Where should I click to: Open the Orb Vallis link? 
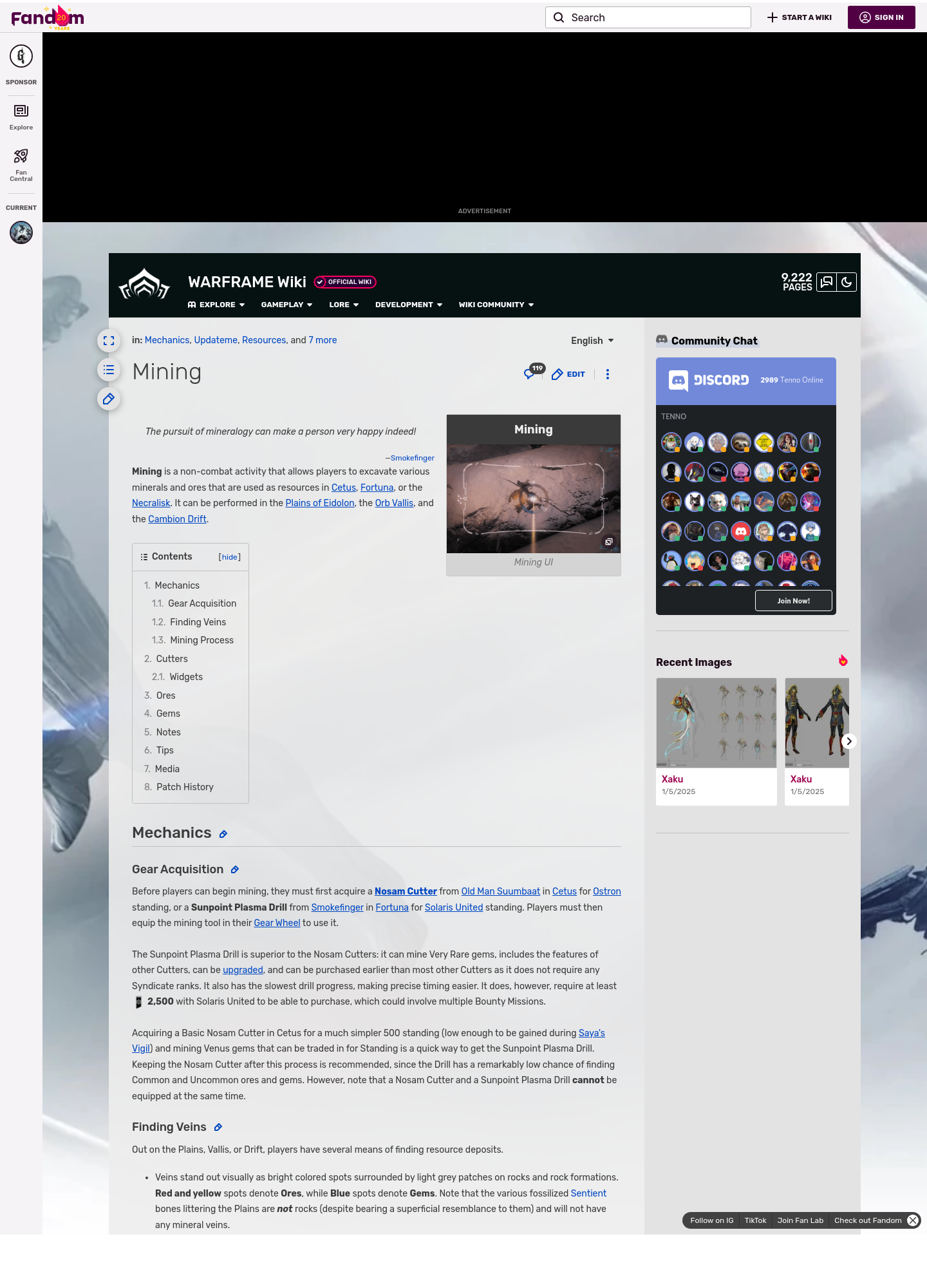[394, 503]
